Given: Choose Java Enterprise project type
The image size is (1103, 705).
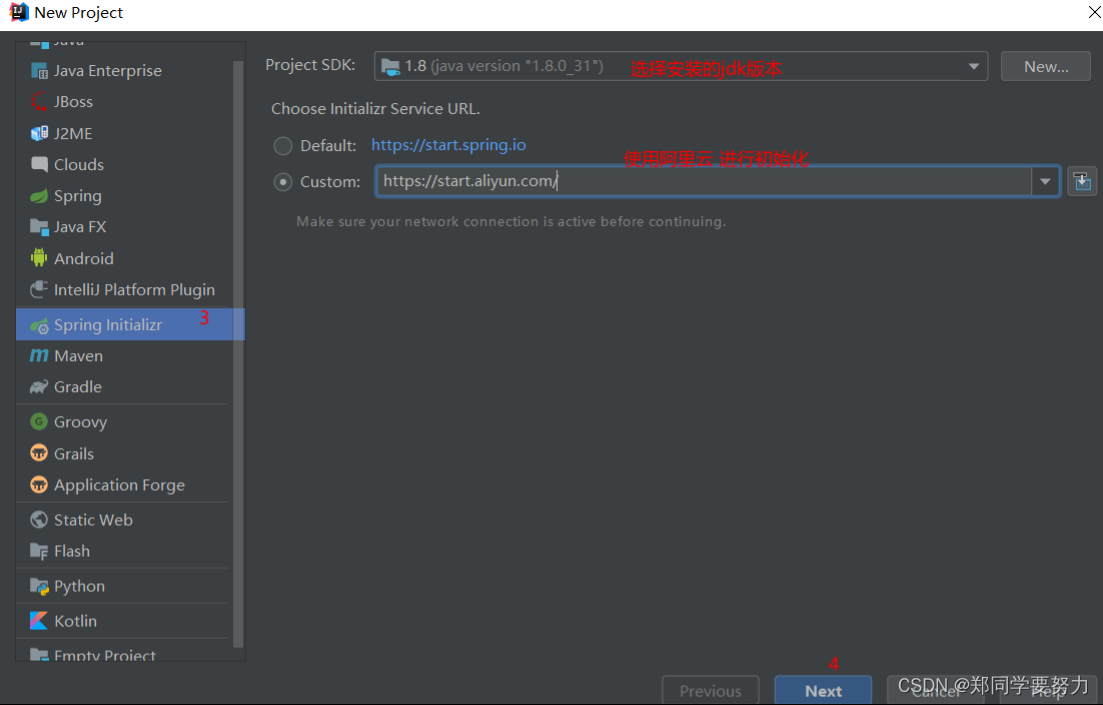Looking at the screenshot, I should click(x=107, y=71).
